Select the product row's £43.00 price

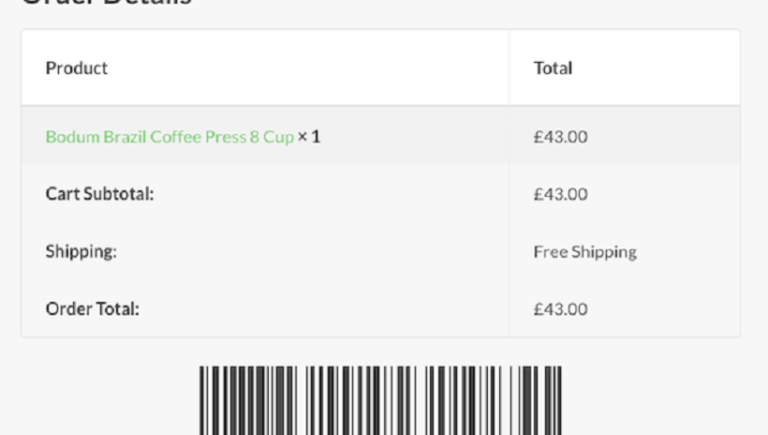(x=560, y=137)
